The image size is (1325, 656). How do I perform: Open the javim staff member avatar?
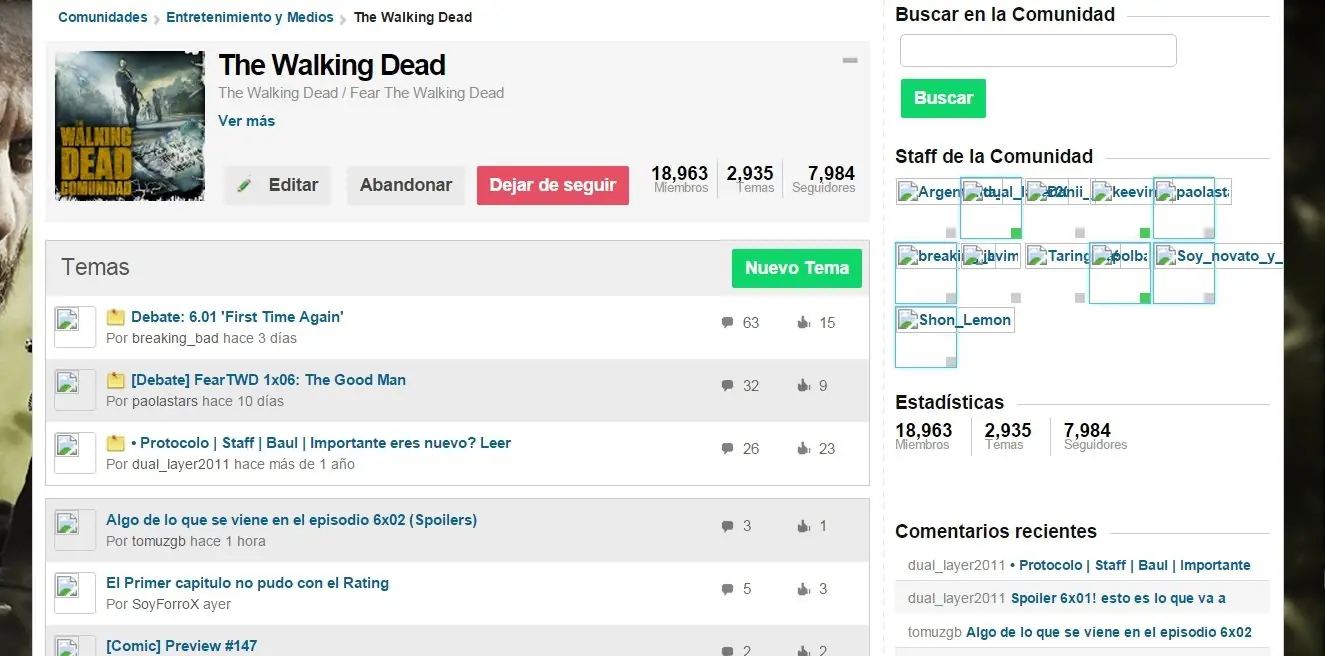991,273
